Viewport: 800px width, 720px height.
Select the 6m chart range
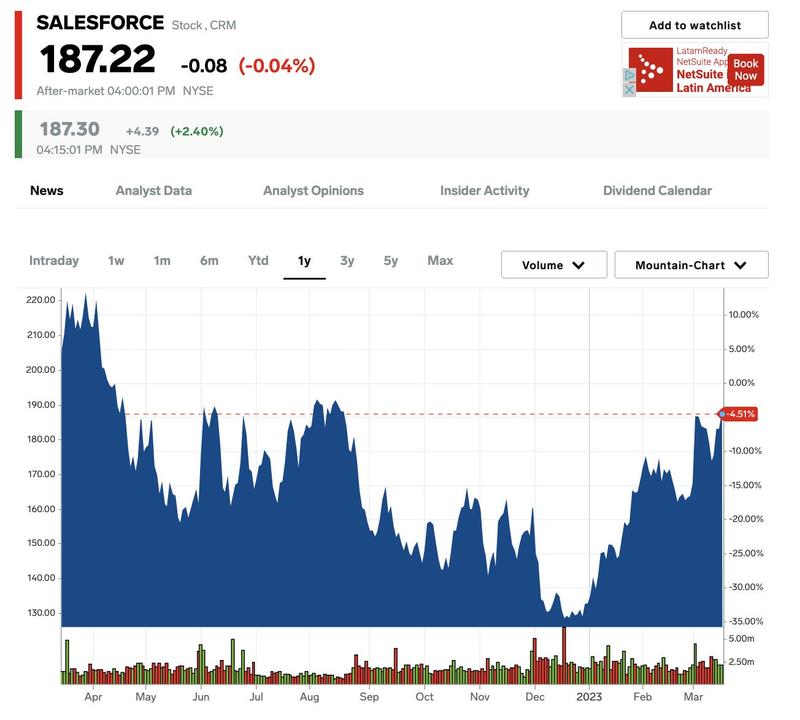point(209,261)
